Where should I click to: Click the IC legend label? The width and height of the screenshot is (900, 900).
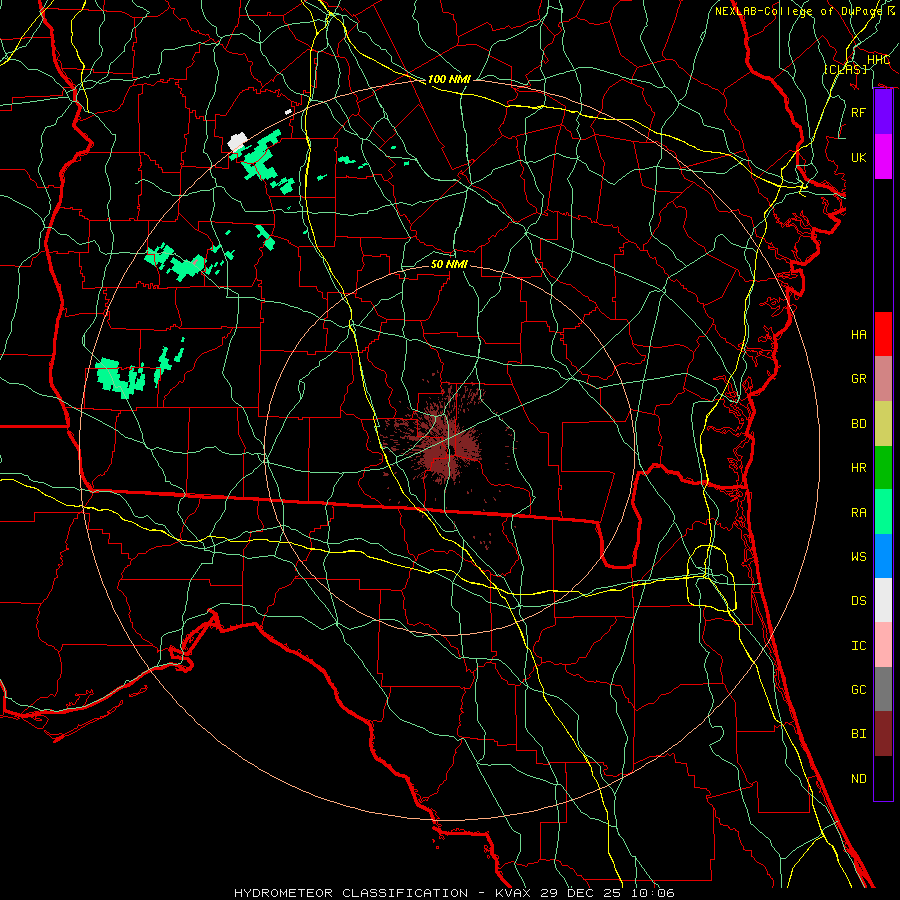tap(859, 646)
